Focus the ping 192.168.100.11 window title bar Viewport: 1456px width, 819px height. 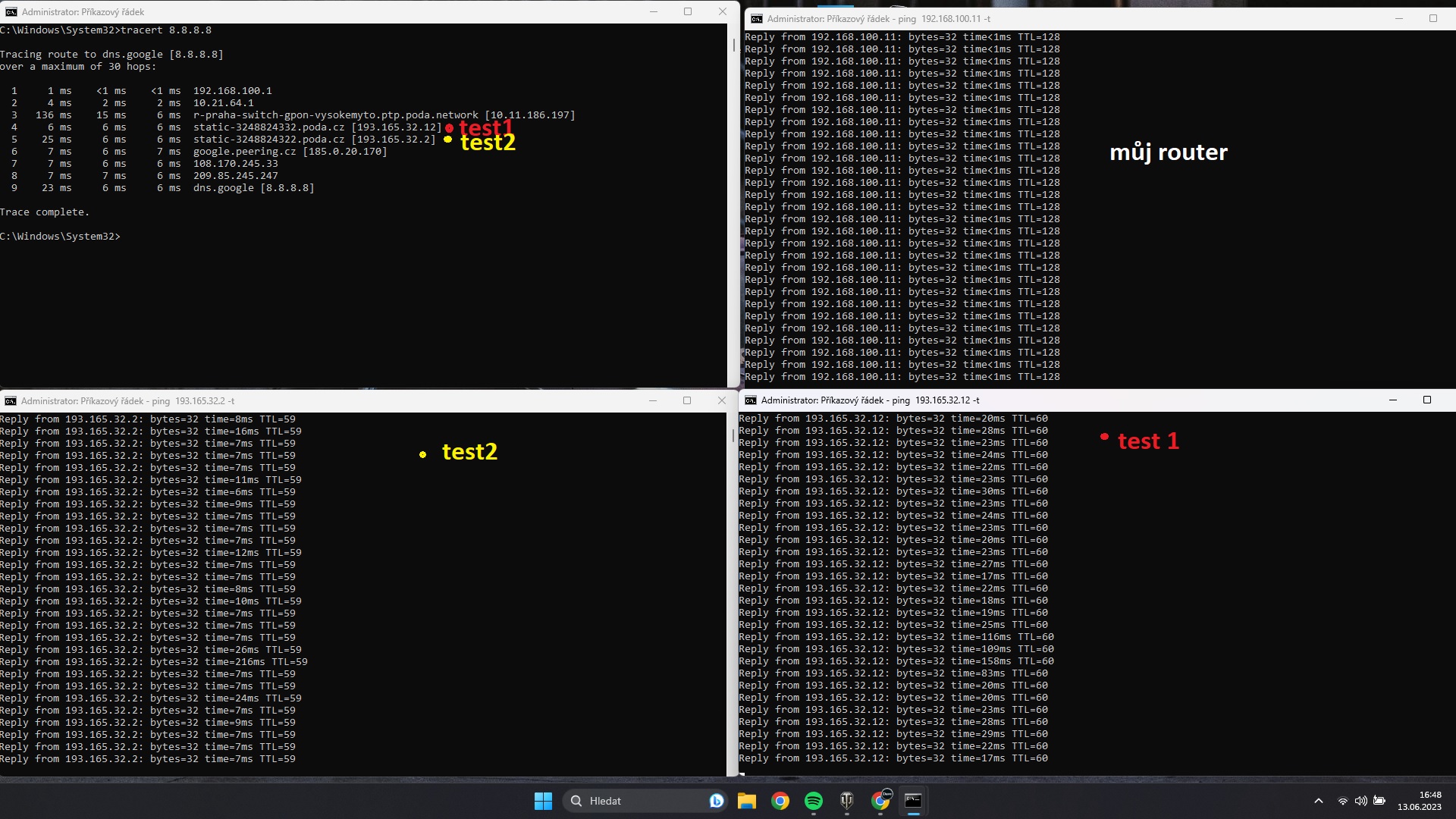click(1137, 19)
